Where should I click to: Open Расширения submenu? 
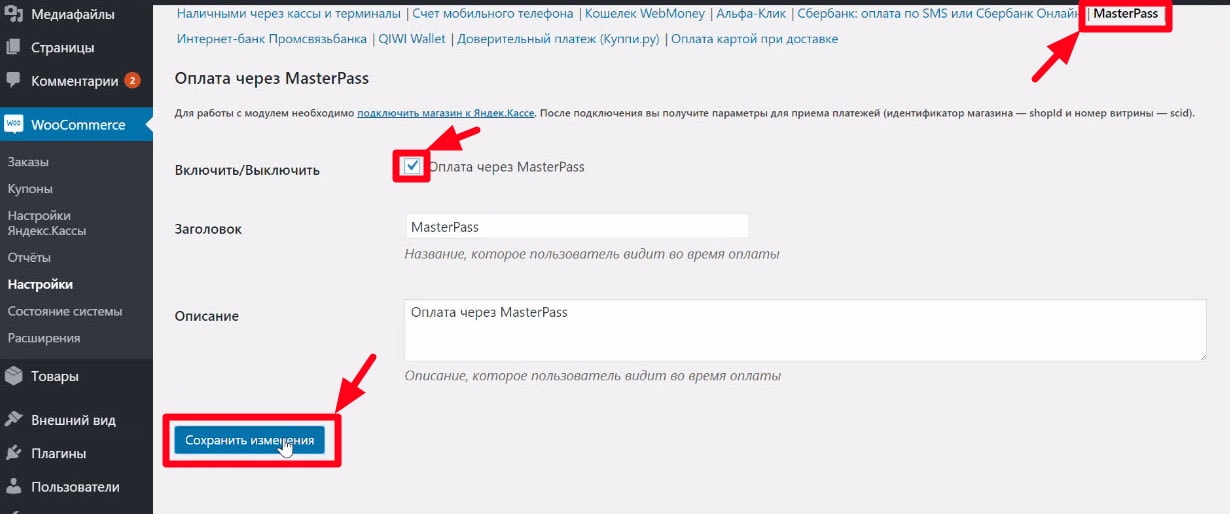pos(43,338)
